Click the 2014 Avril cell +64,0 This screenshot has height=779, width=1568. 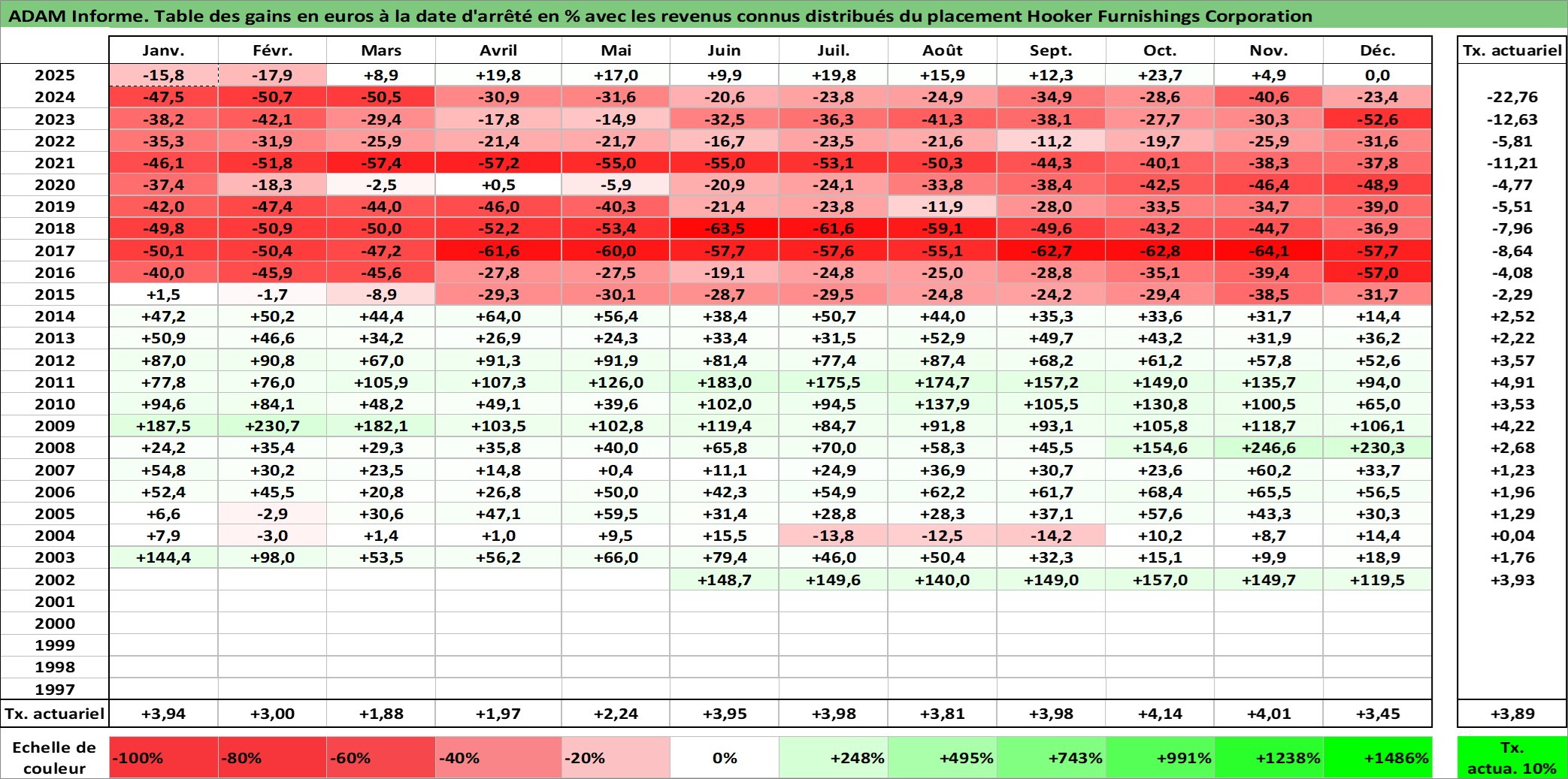click(498, 316)
